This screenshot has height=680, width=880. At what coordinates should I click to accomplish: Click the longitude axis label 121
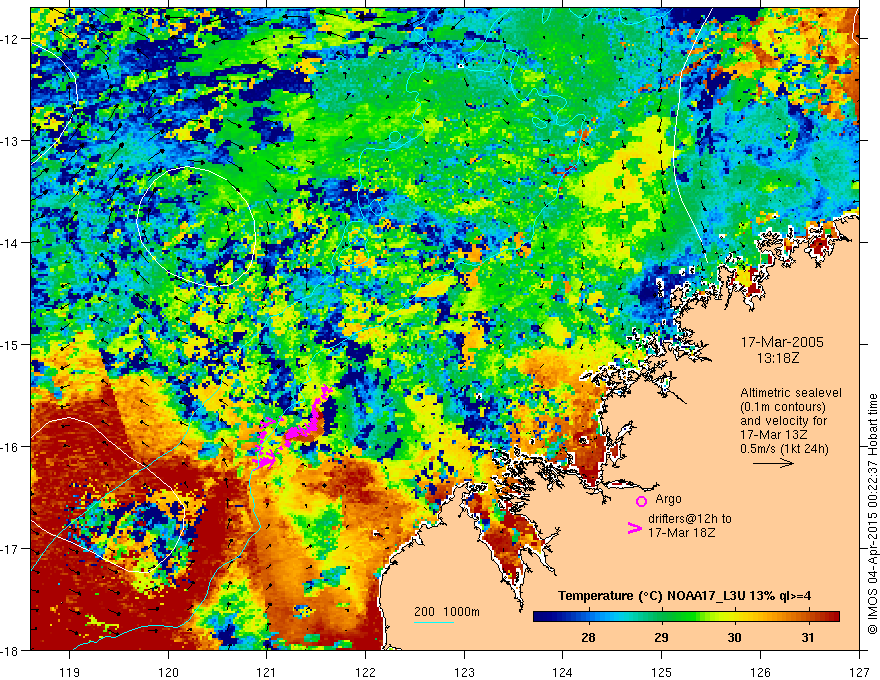(x=267, y=672)
